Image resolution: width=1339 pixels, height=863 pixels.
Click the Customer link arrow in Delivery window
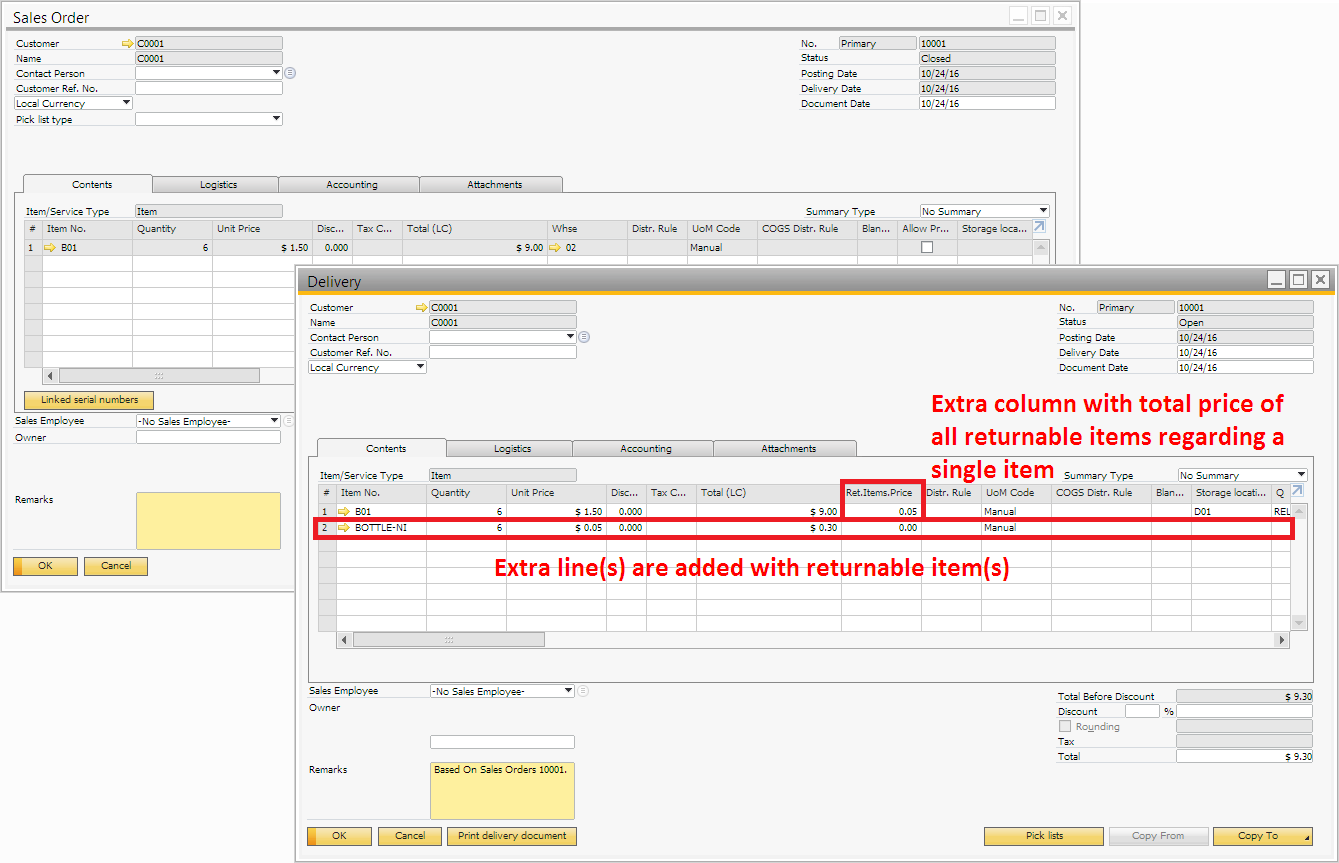coord(421,308)
